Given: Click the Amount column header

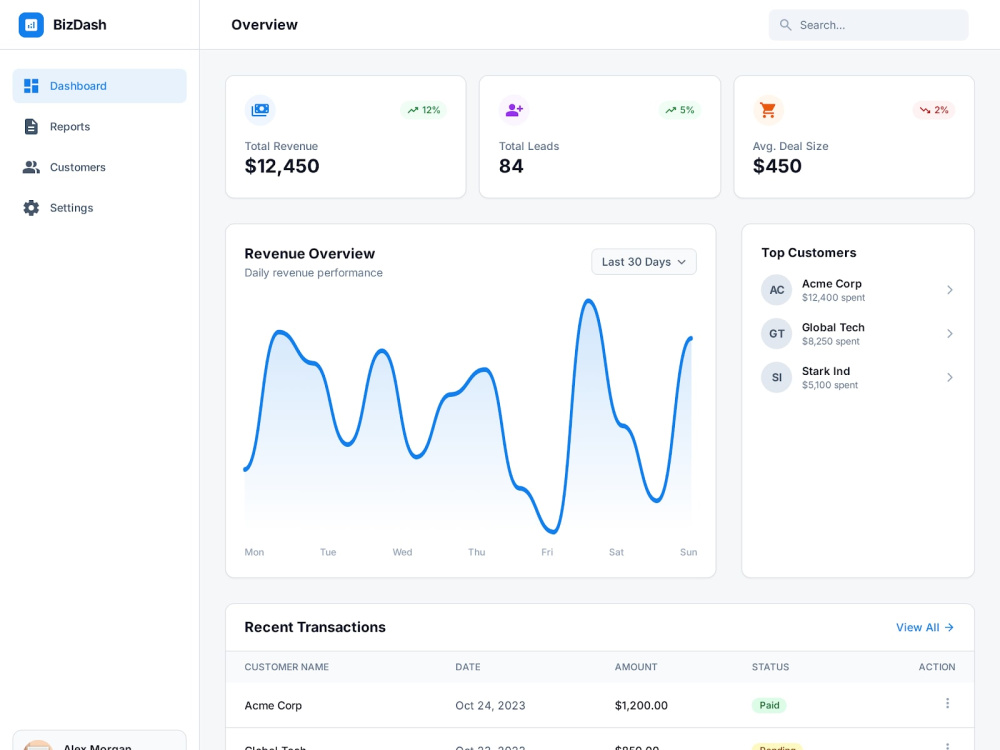Looking at the screenshot, I should coord(636,667).
